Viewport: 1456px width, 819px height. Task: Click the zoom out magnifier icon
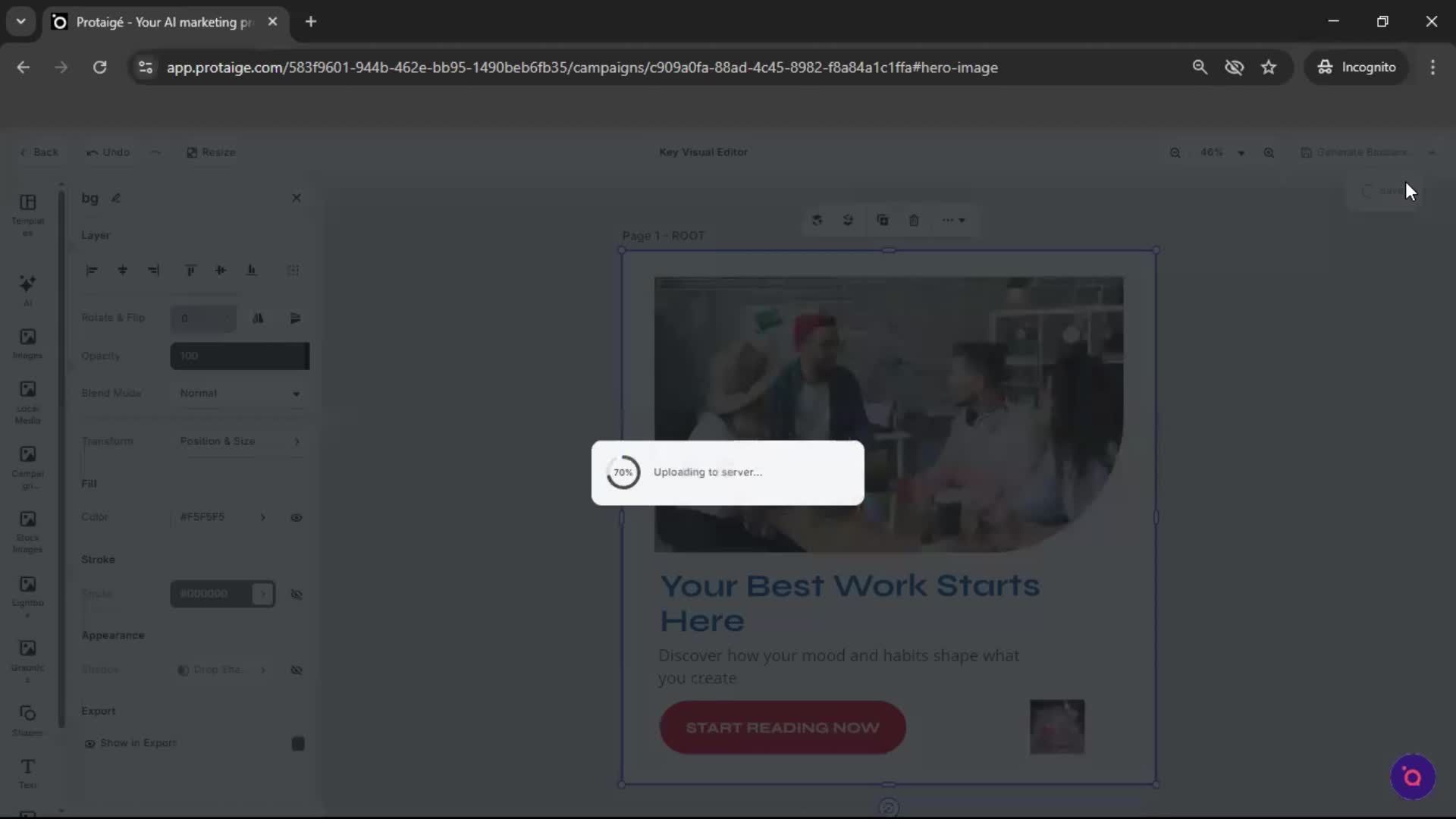pos(1175,152)
